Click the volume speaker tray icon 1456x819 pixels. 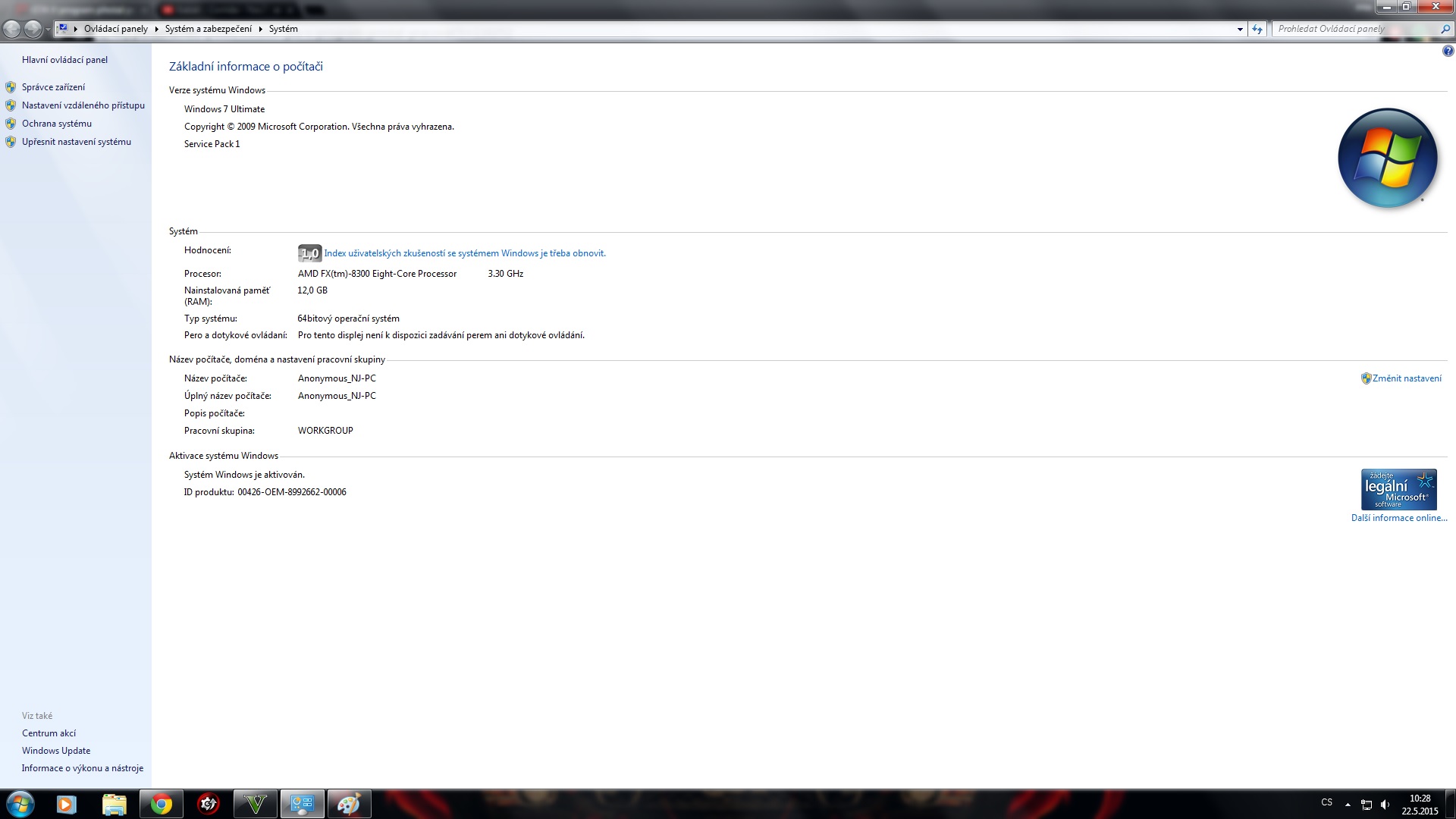pos(1385,805)
